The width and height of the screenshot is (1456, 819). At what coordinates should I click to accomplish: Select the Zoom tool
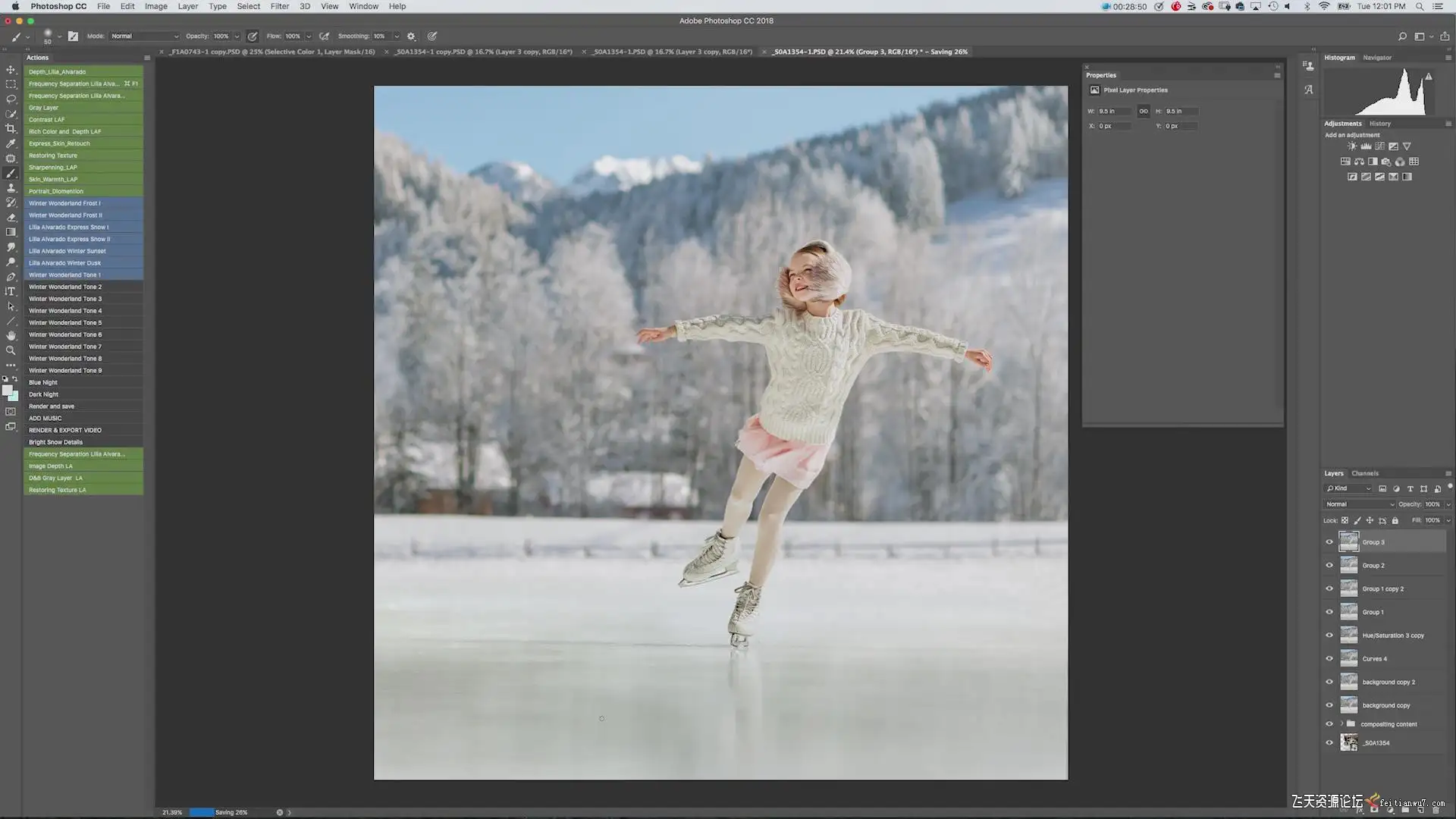[x=11, y=350]
